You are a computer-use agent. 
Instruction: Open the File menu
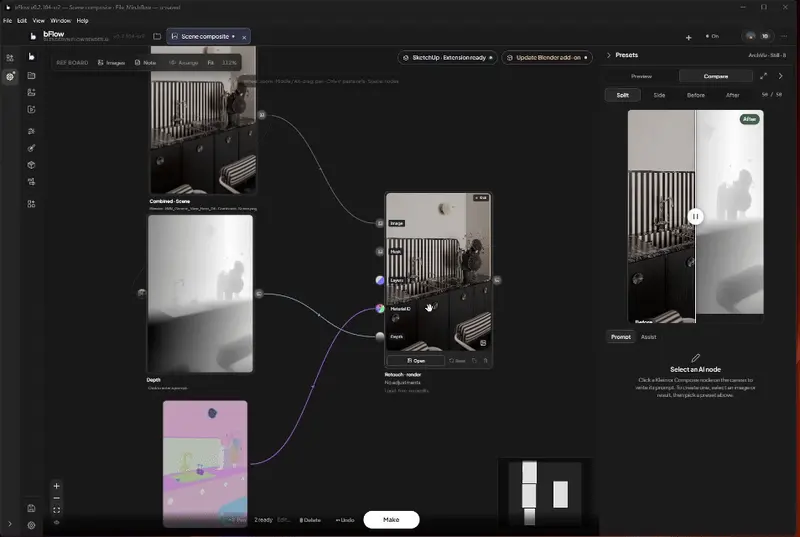[7, 21]
